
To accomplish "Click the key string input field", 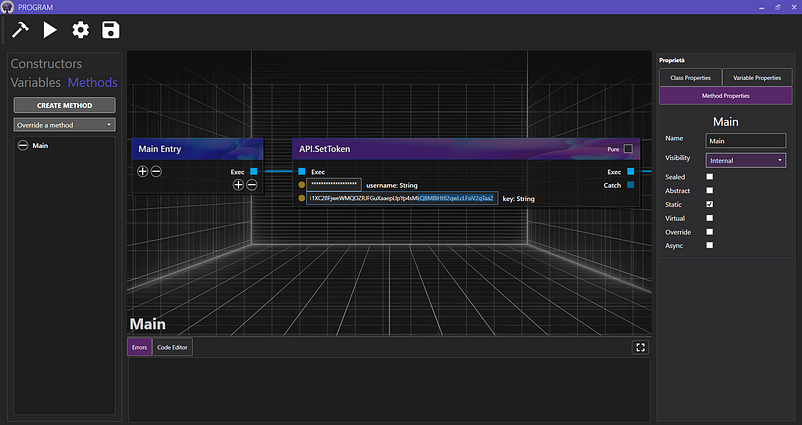I will (402, 198).
